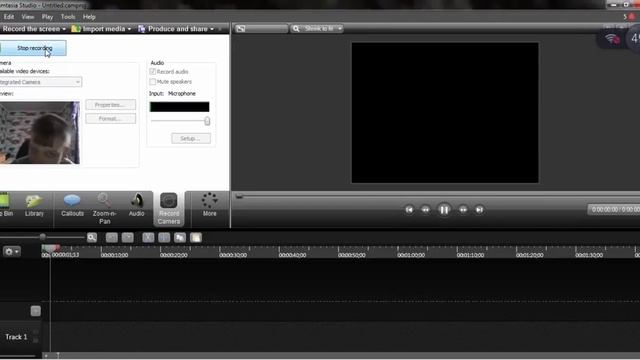Click the timeline Cut (scissors) icon

click(148, 238)
